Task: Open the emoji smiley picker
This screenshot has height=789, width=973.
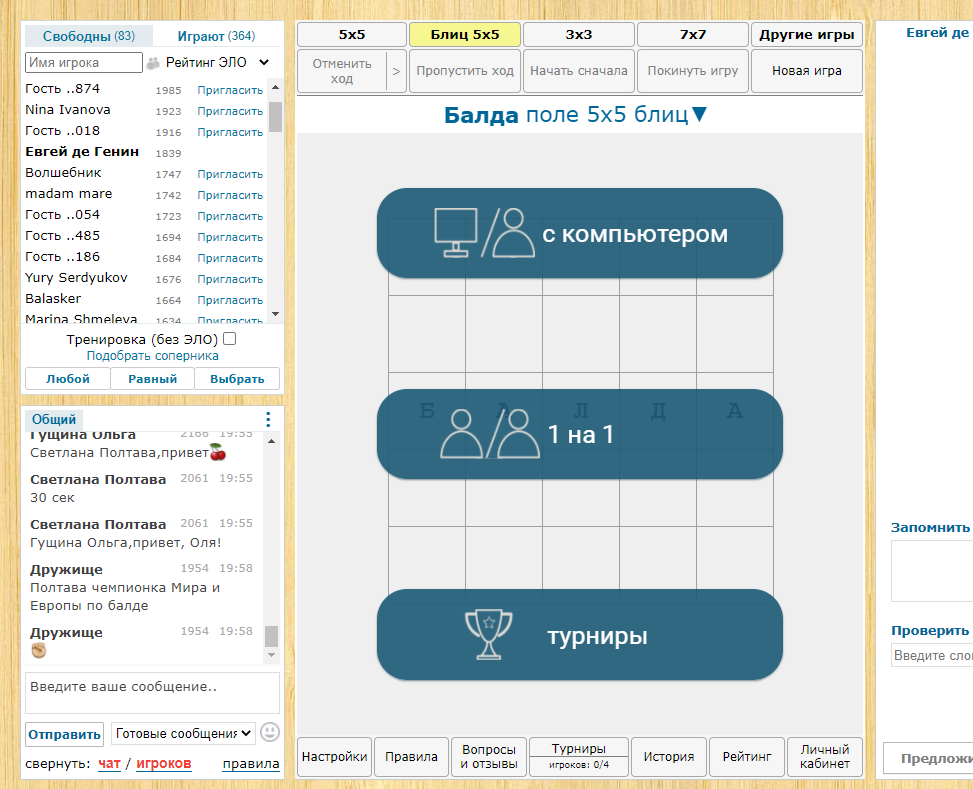Action: click(x=270, y=733)
